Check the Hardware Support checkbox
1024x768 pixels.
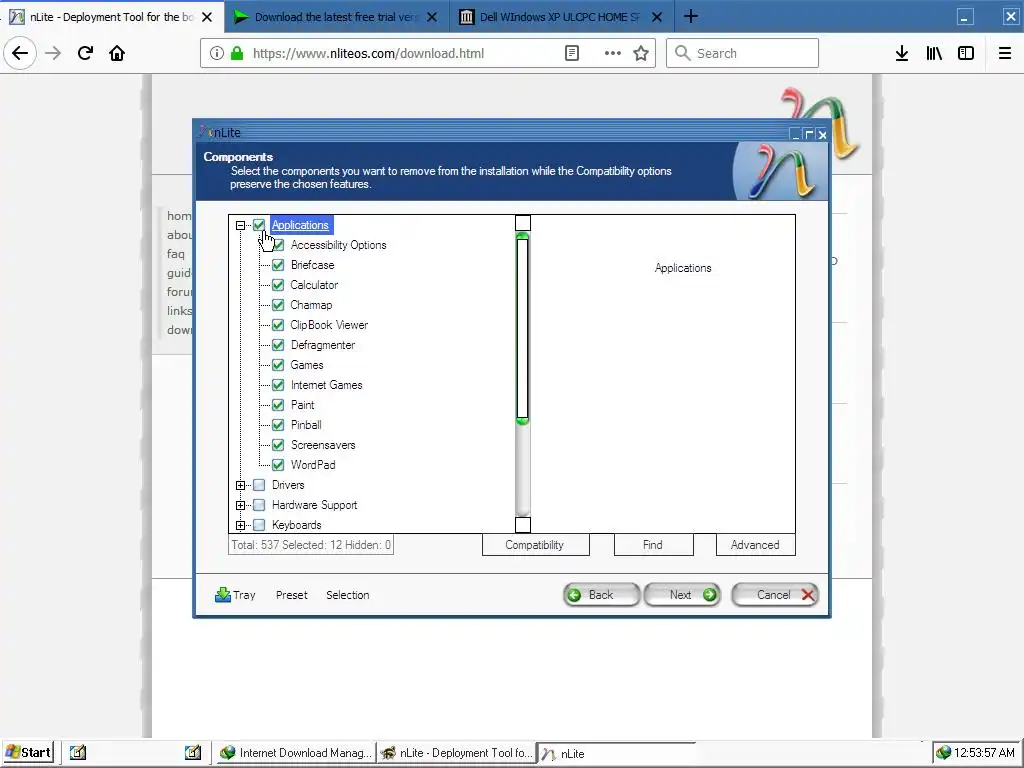click(x=259, y=505)
